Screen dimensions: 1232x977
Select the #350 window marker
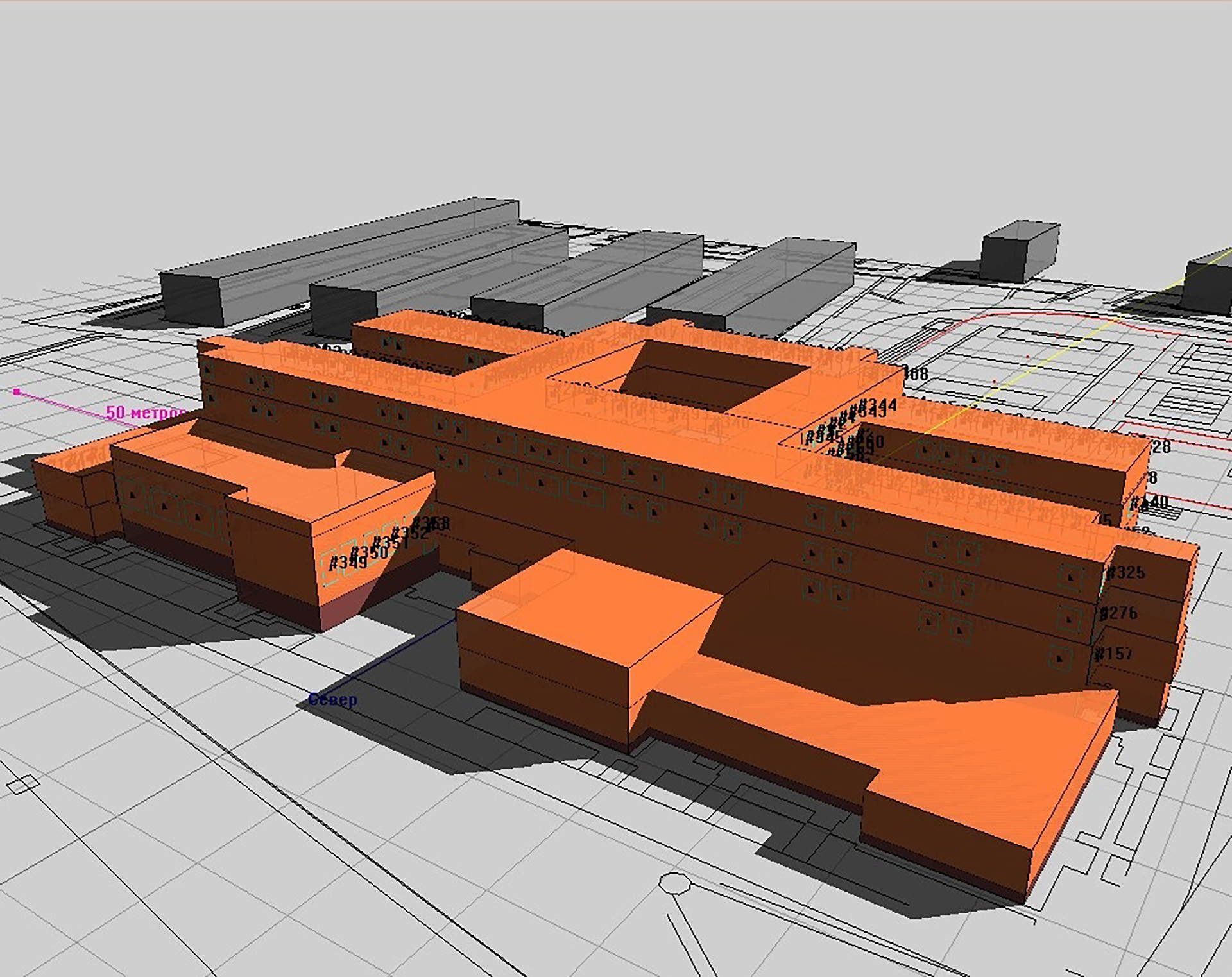pyautogui.click(x=369, y=553)
